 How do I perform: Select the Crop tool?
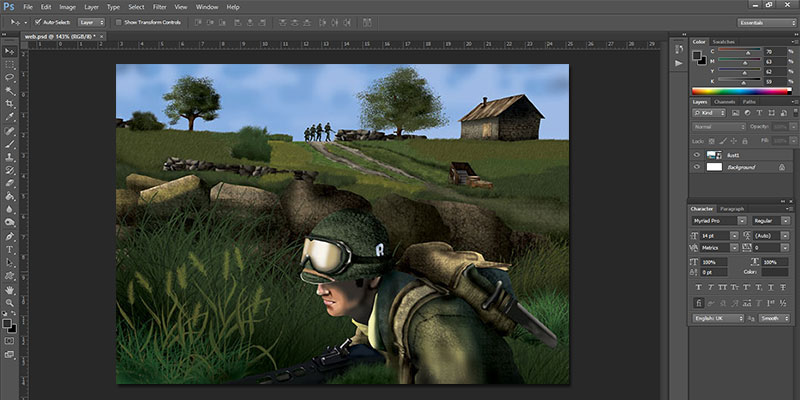[10, 104]
